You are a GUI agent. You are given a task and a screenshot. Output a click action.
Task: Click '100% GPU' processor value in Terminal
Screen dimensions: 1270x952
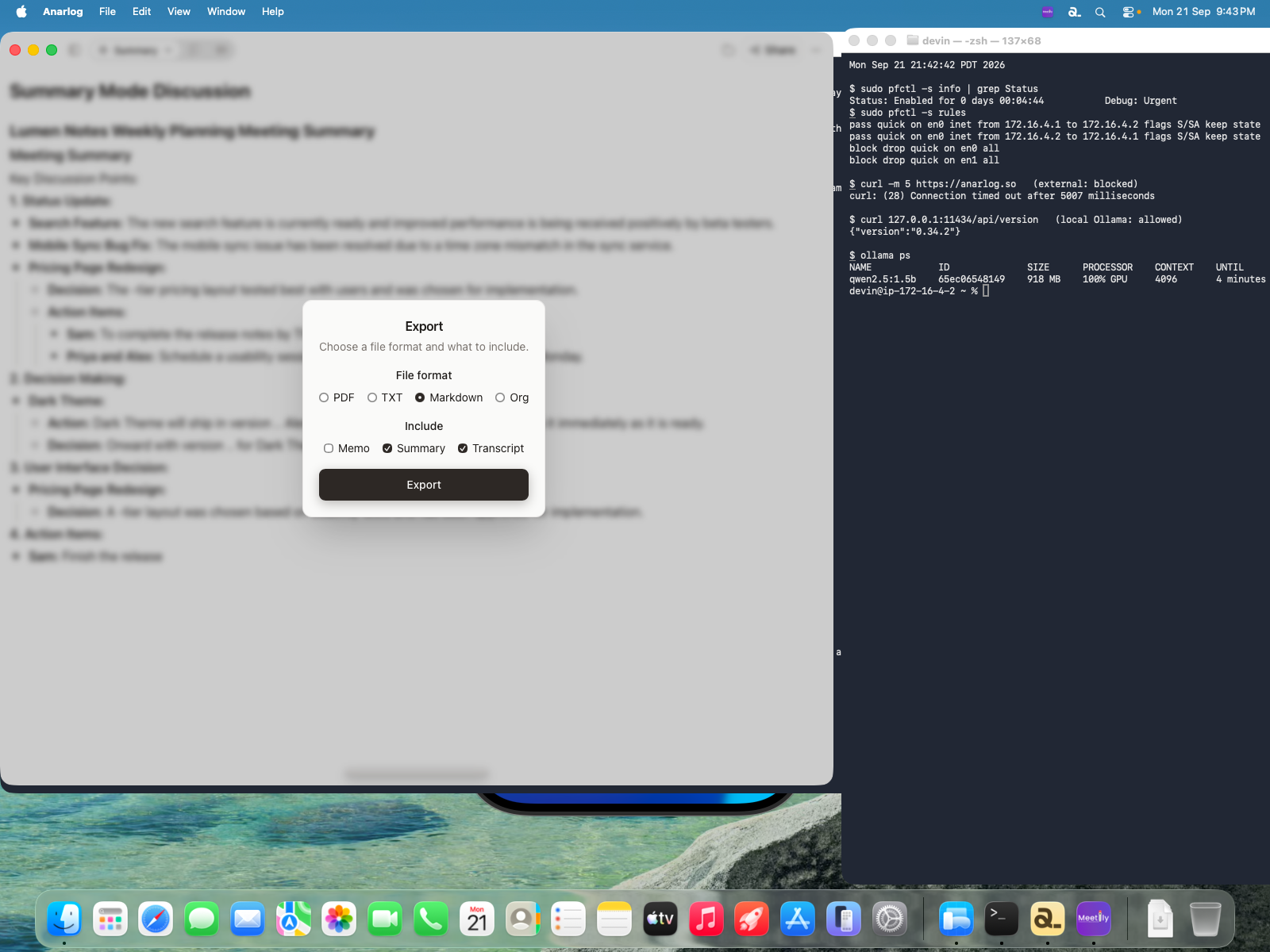1105,279
